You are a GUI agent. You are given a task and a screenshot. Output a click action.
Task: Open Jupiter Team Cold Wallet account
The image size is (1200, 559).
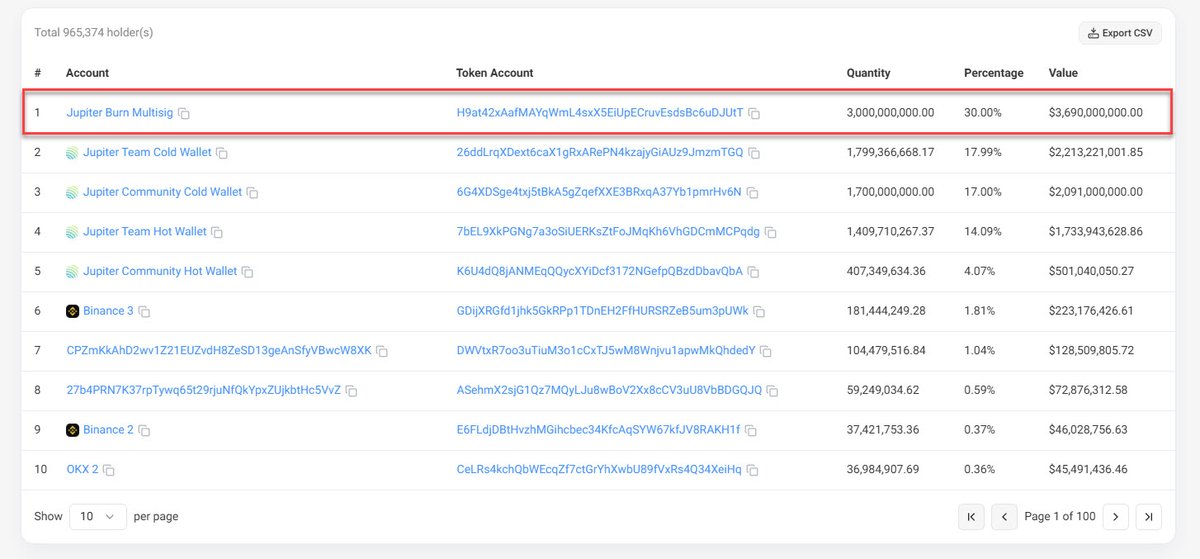(147, 152)
